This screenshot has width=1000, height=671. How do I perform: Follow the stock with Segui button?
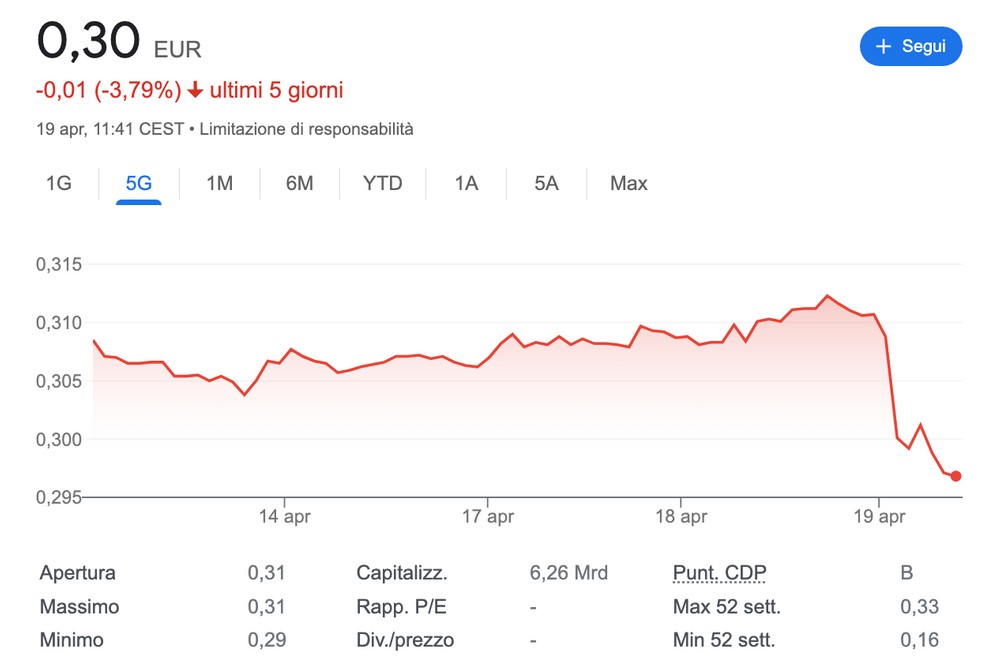(911, 46)
